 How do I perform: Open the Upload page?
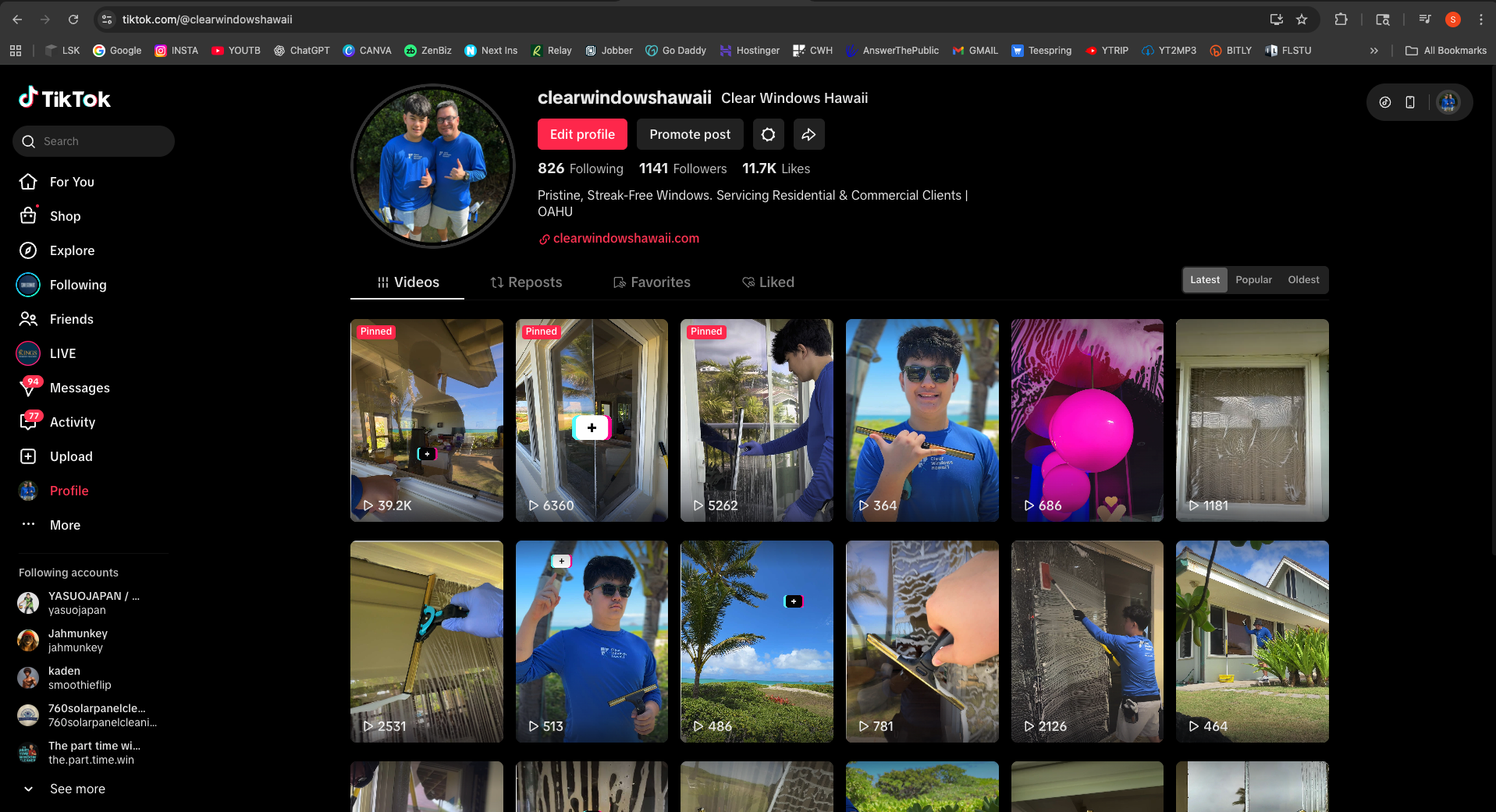tap(71, 456)
